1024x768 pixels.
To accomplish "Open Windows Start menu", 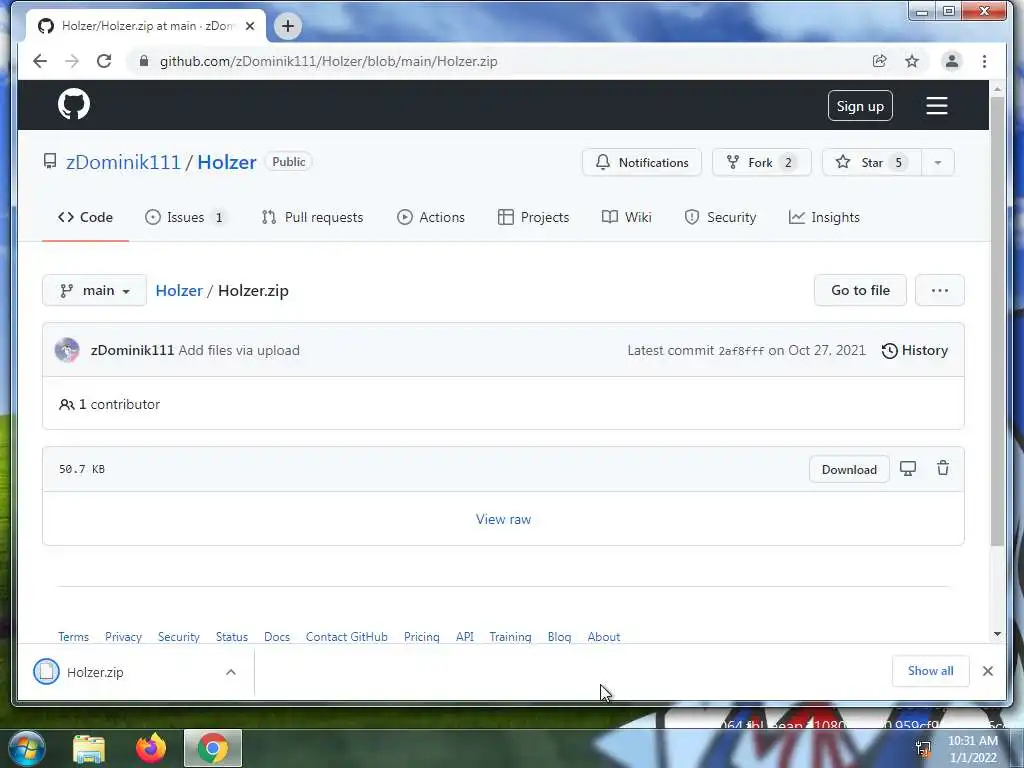I will coord(27,748).
